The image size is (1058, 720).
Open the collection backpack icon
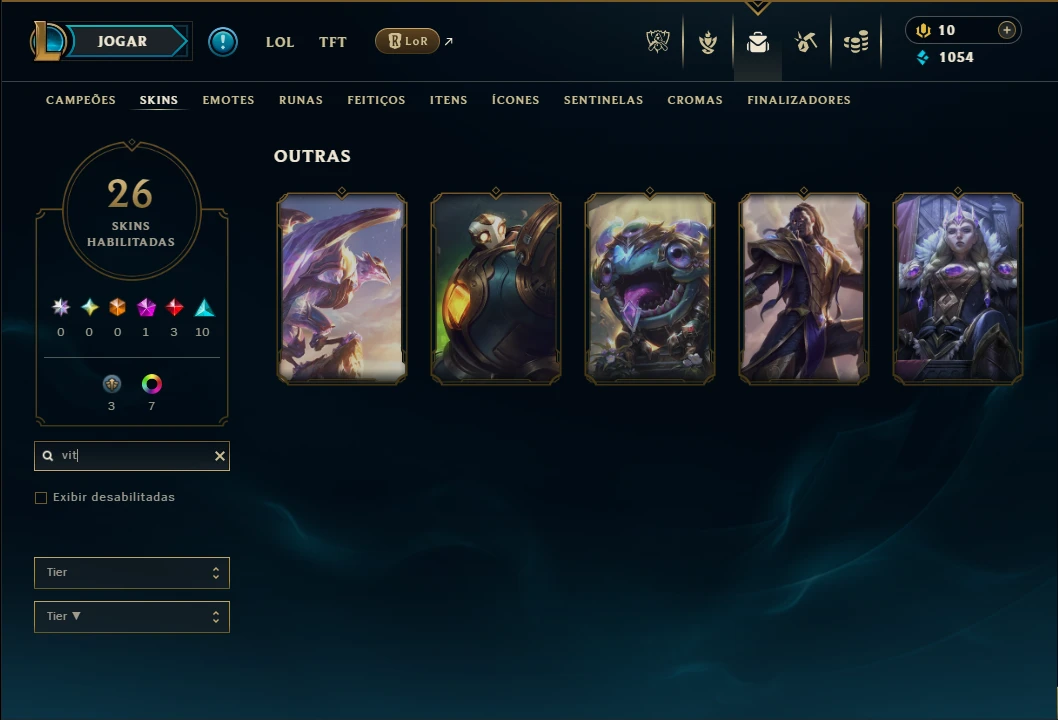758,43
